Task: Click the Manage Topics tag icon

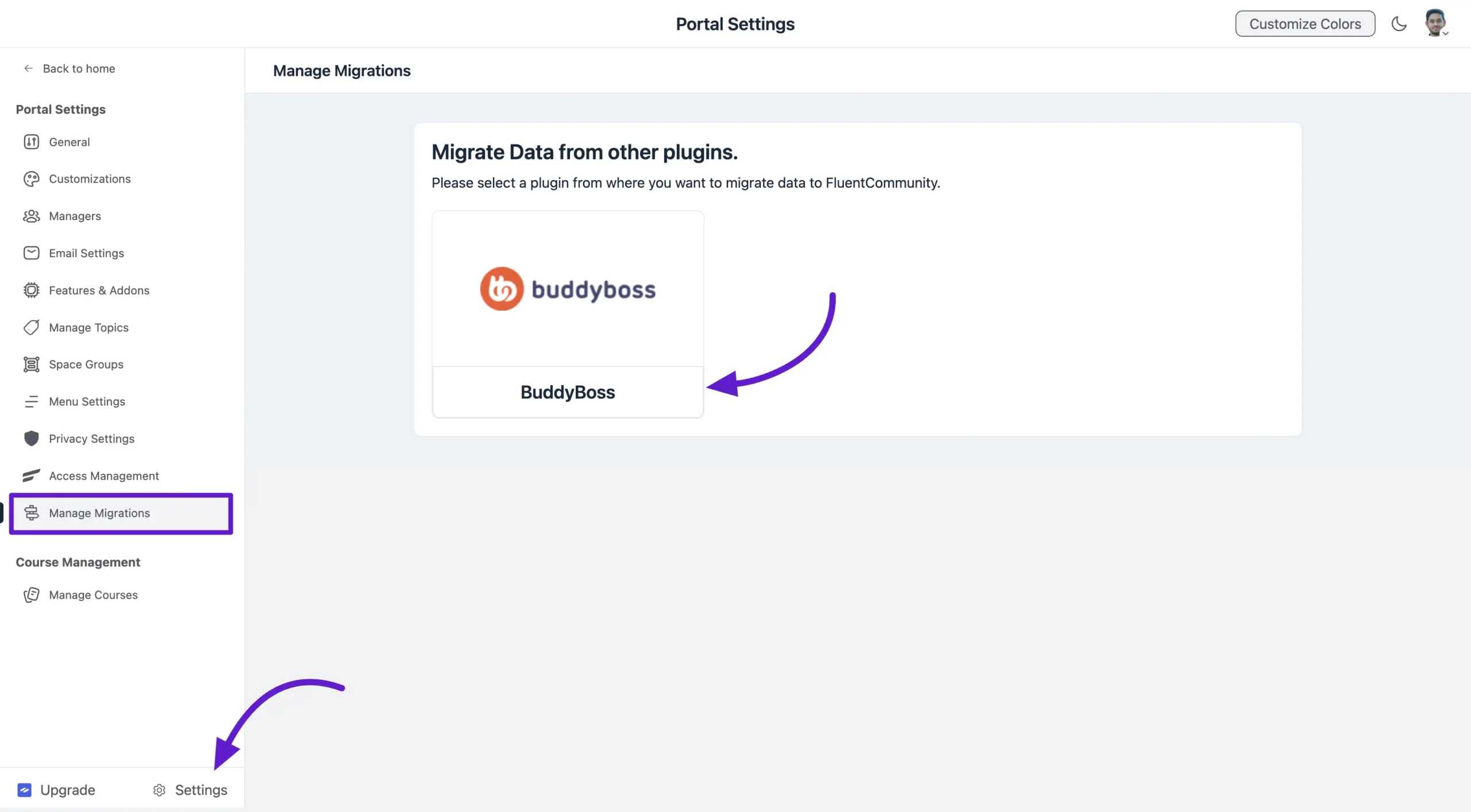Action: coord(31,327)
